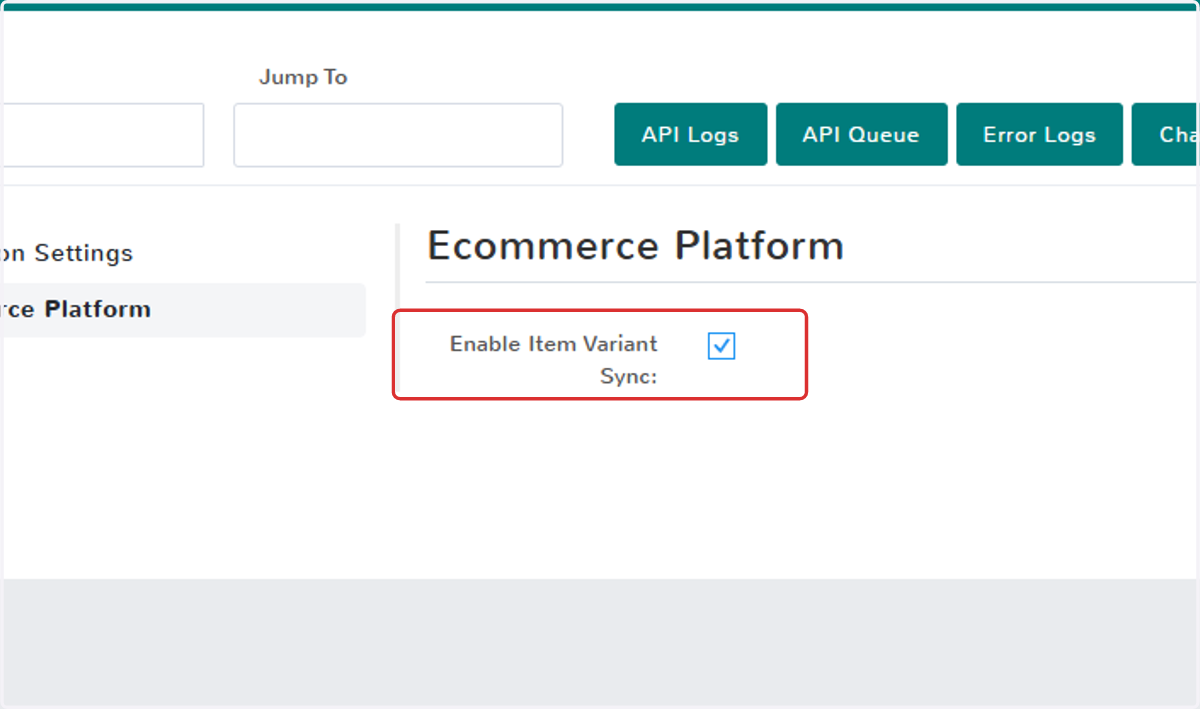Click the Enable Item Variant Sync label
The image size is (1200, 709).
554,359
